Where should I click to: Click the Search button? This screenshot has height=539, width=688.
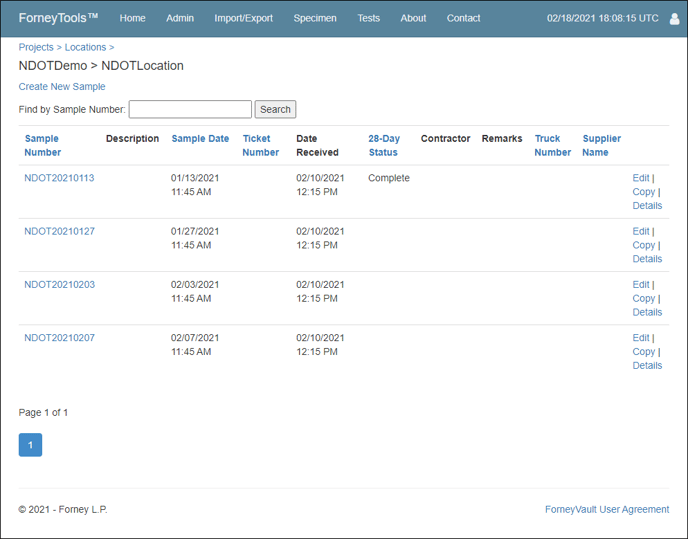(x=275, y=109)
